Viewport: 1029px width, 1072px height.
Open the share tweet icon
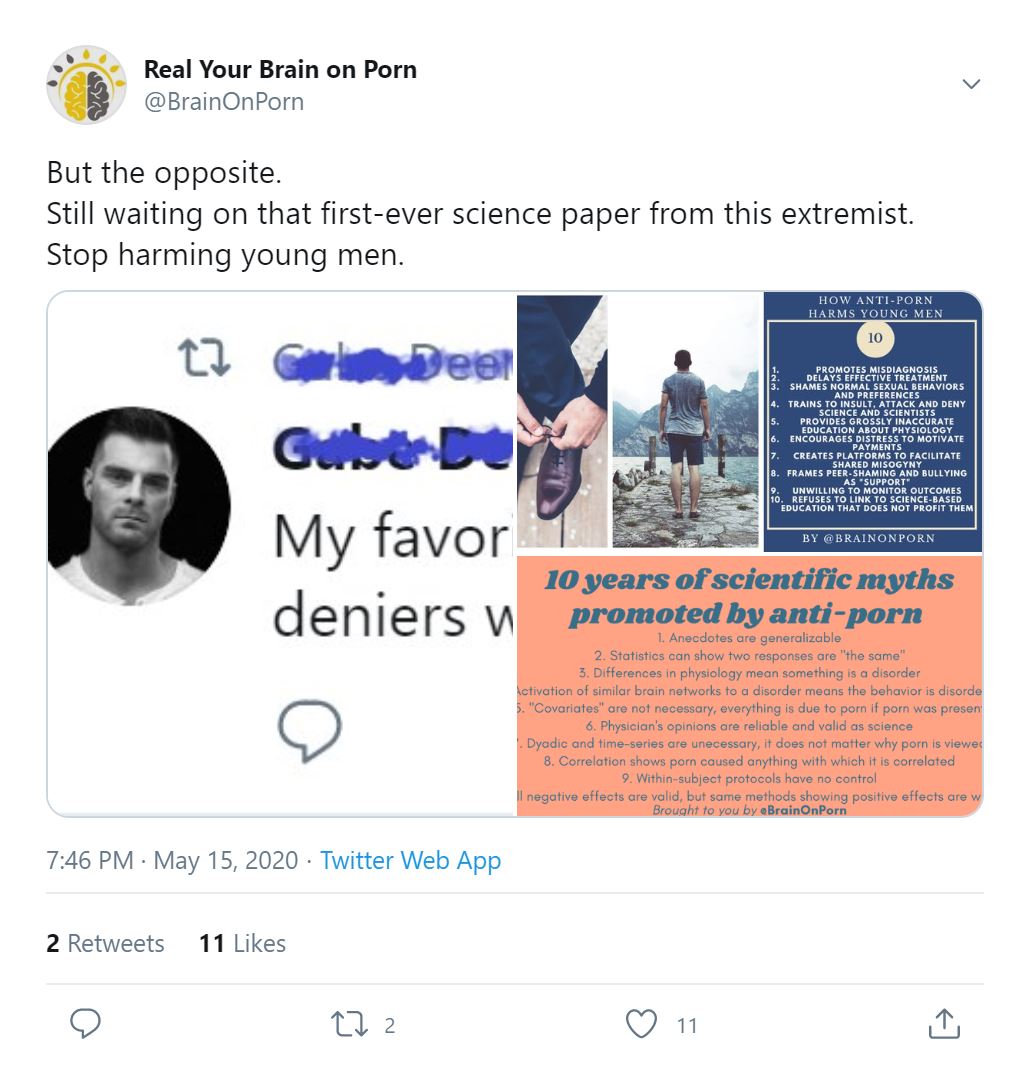pos(944,1024)
